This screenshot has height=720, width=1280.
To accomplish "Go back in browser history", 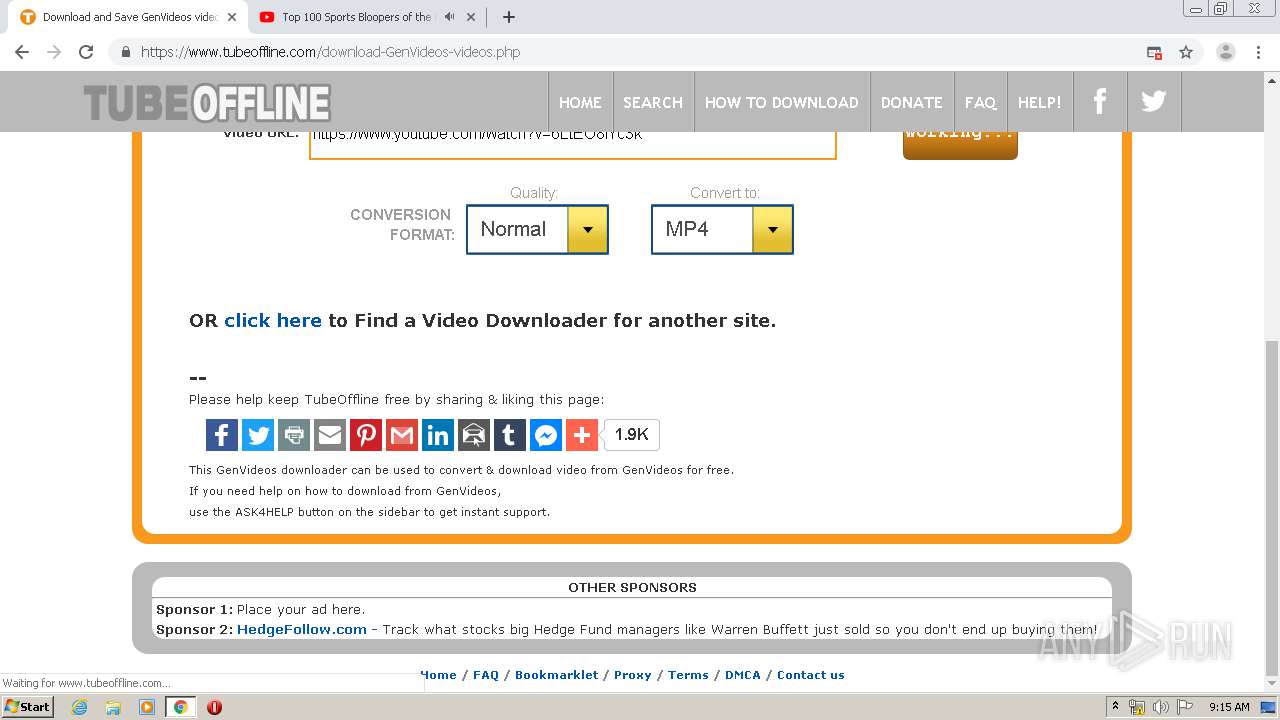I will click(22, 52).
